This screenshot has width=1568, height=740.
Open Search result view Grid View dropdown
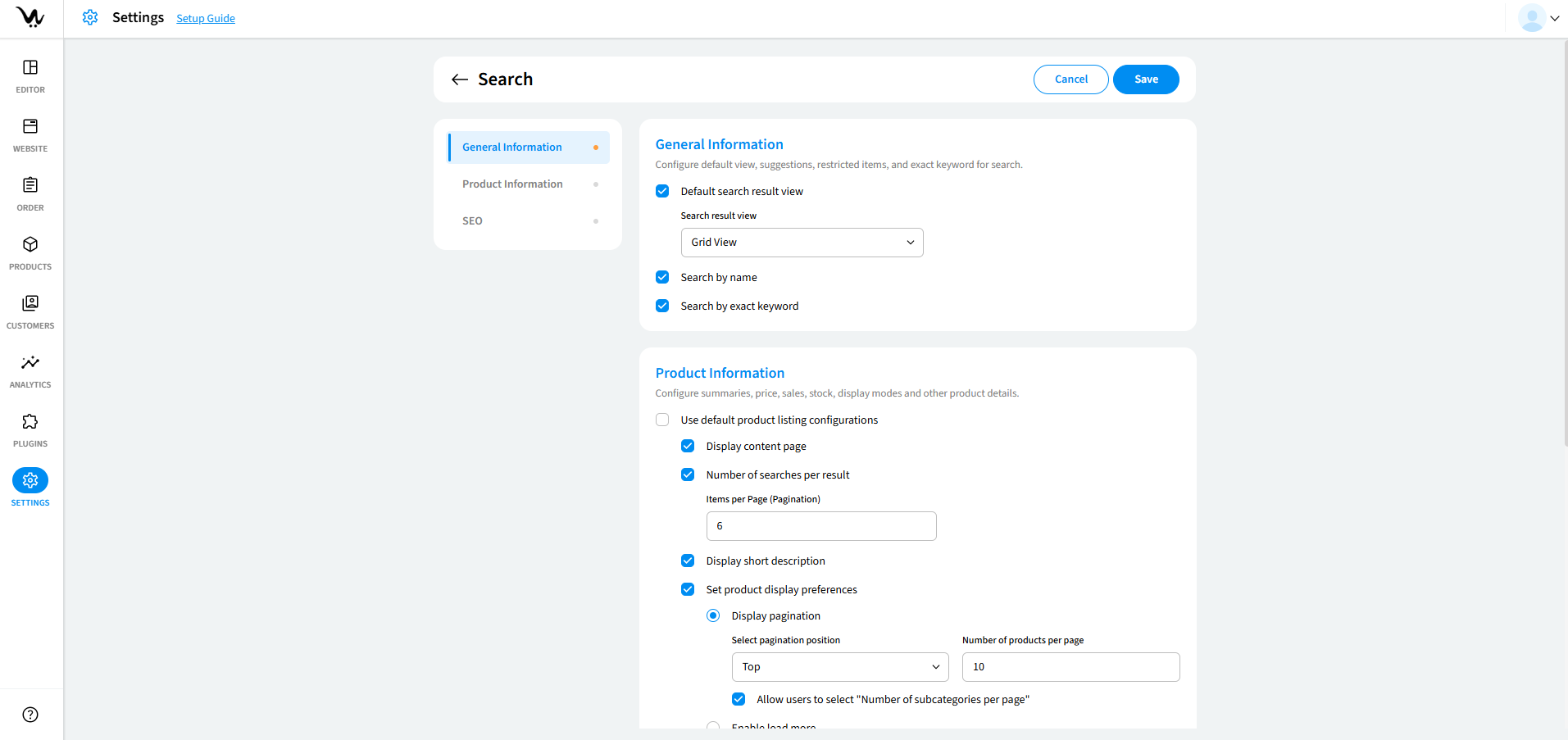(x=802, y=243)
